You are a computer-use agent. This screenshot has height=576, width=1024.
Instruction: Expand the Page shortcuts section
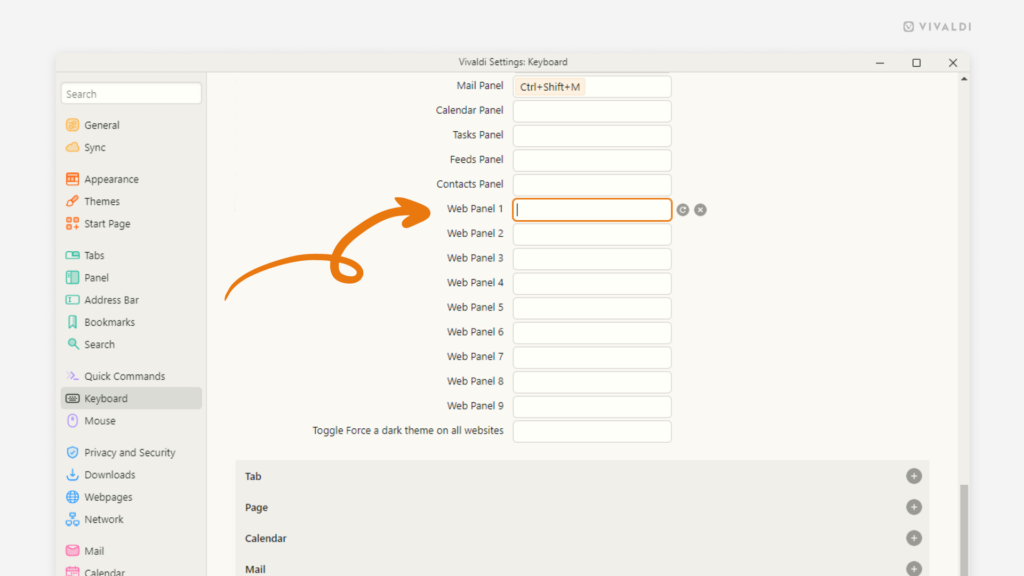point(914,507)
